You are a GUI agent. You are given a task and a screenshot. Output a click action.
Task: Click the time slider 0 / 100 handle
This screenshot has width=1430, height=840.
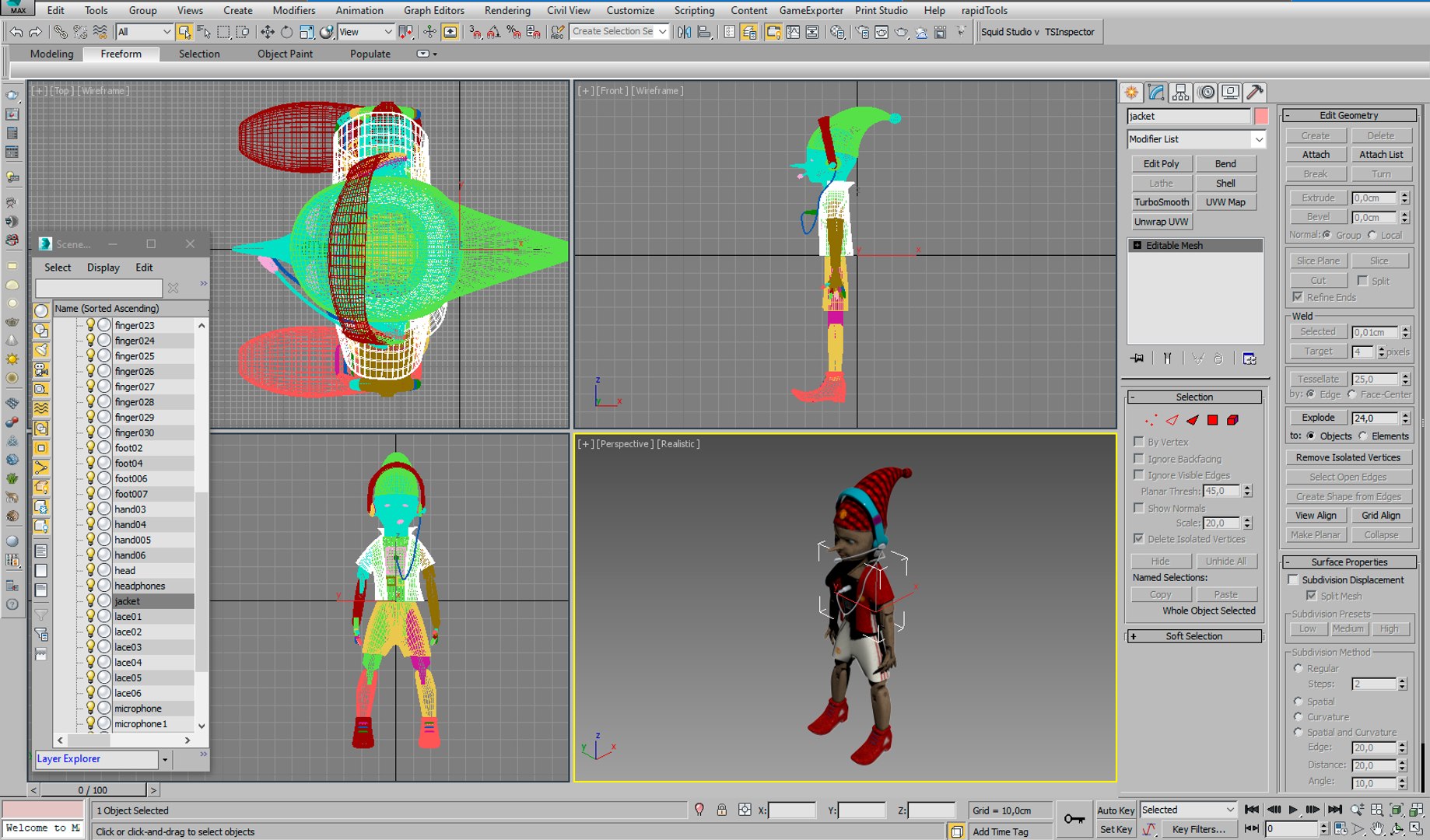click(93, 790)
